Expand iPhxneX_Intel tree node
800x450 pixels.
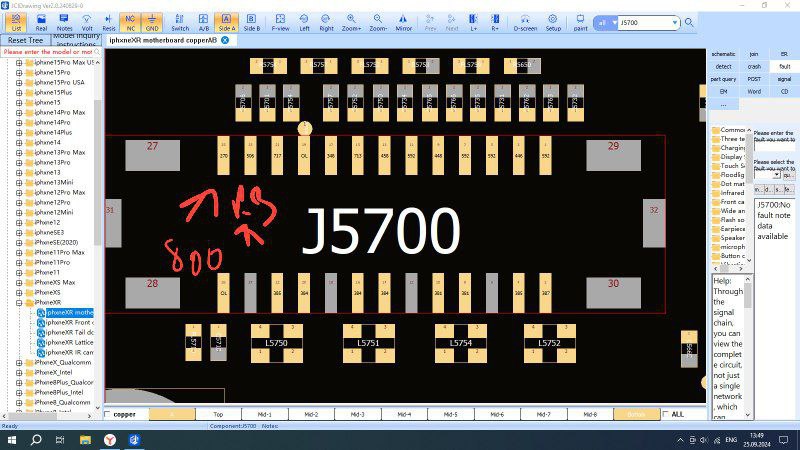[x=19, y=372]
